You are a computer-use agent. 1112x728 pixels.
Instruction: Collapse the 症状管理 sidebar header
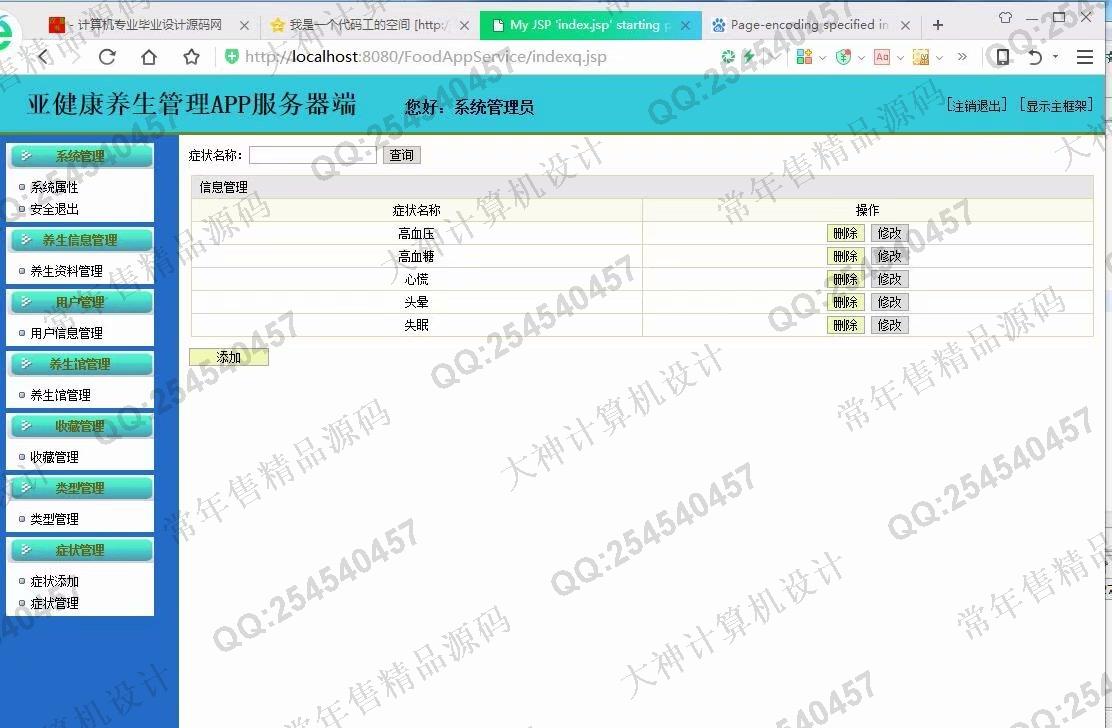tap(80, 550)
